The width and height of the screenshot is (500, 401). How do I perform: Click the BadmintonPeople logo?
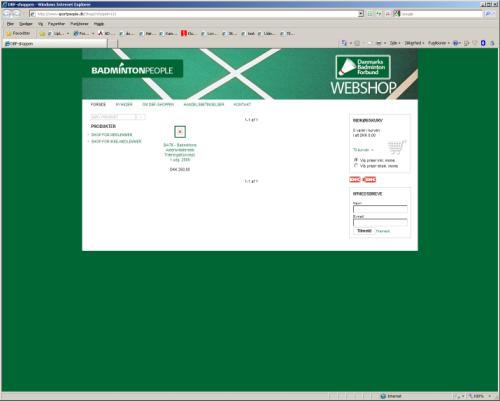132,70
